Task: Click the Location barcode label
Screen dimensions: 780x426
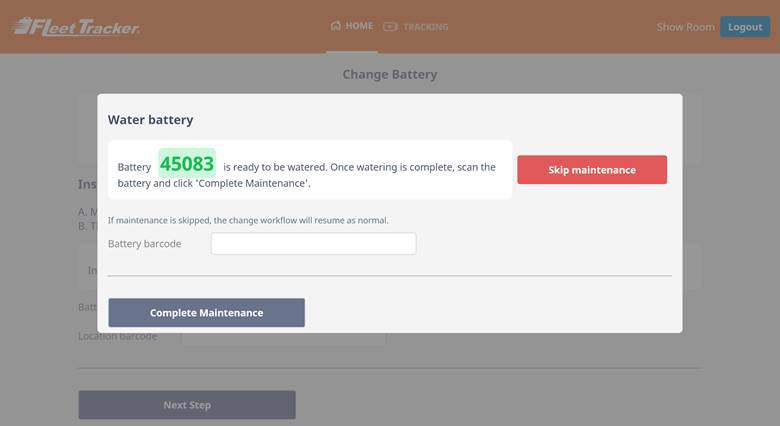Action: pyautogui.click(x=117, y=337)
